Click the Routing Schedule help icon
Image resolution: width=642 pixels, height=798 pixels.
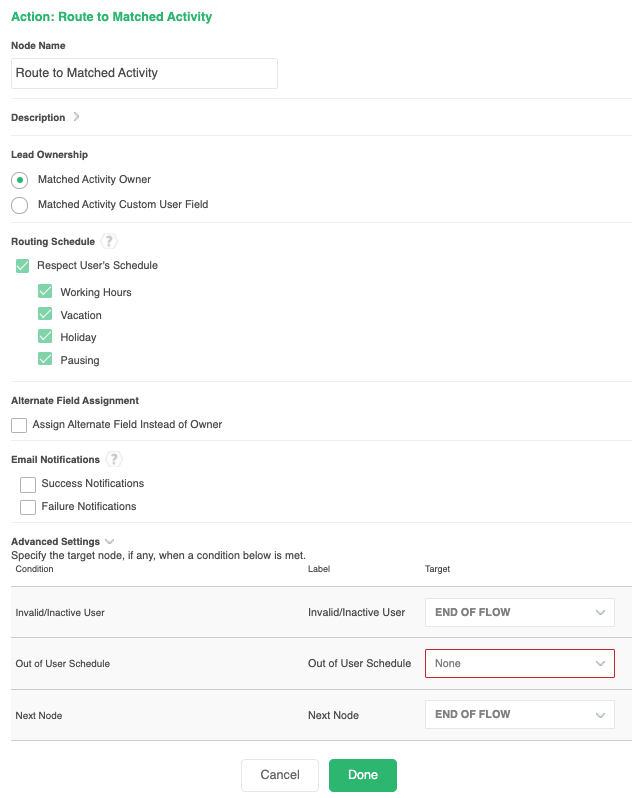coord(110,242)
